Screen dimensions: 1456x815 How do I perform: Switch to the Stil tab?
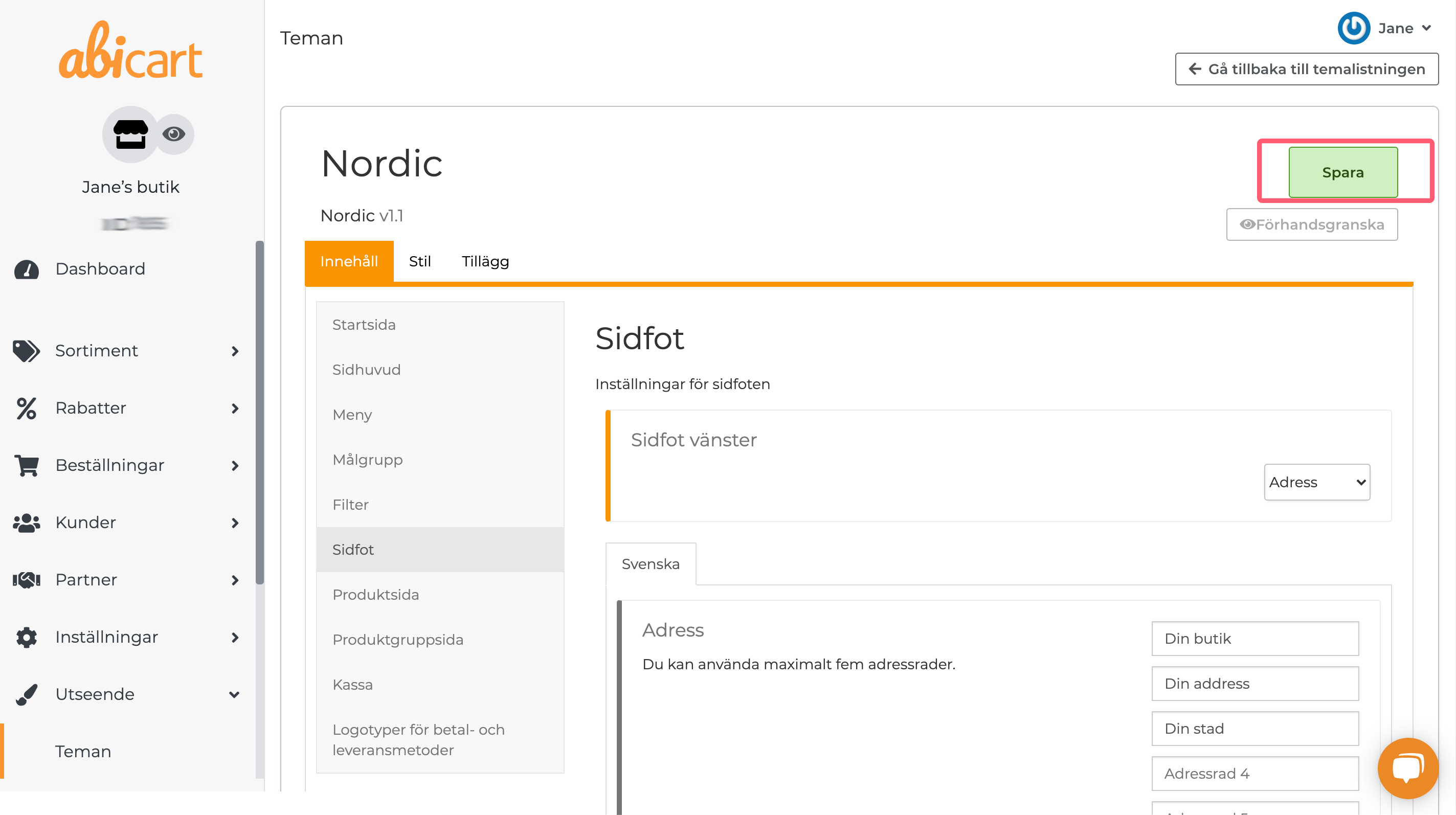pos(419,261)
